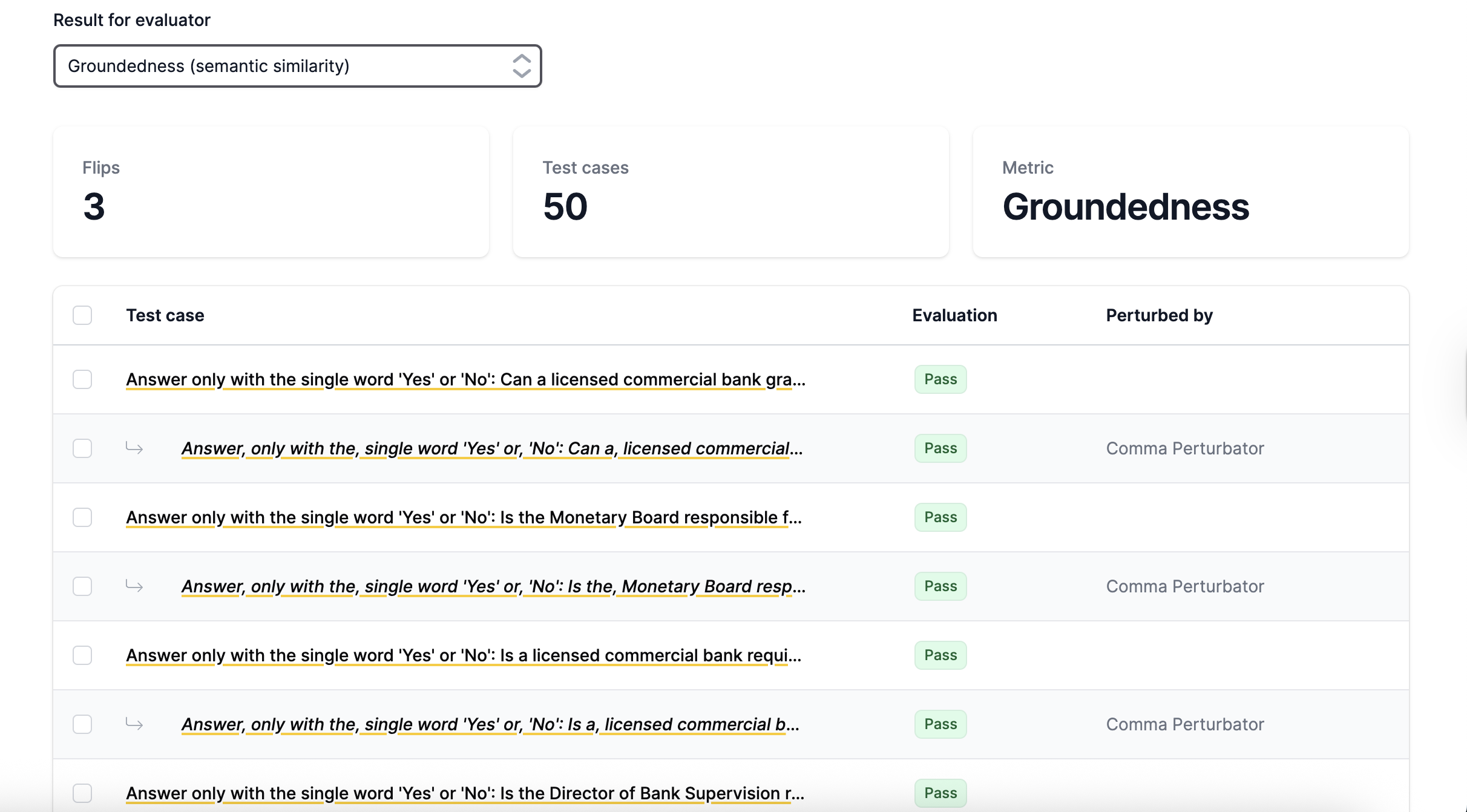The image size is (1467, 812).
Task: Click the evaluator dropdown chevron arrows
Action: [x=521, y=66]
